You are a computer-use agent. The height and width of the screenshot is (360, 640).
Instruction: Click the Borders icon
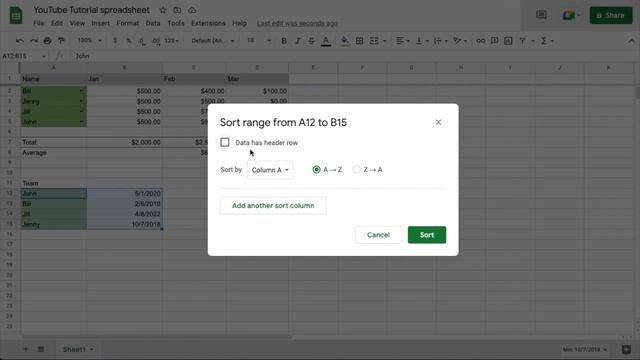[x=359, y=41]
